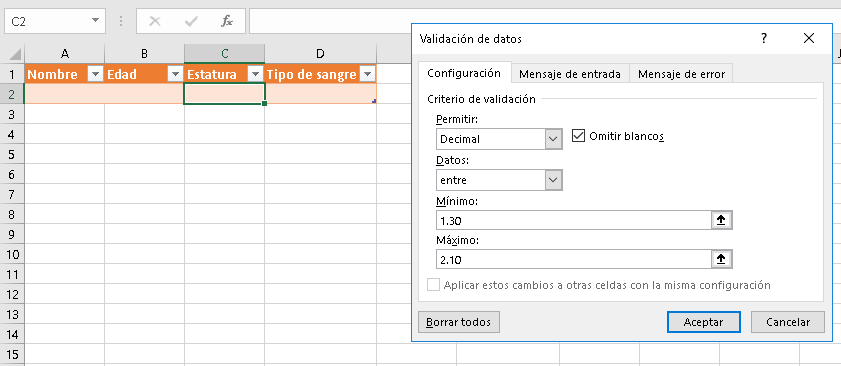This screenshot has width=841, height=366.
Task: Open the Nombre column filter dropdown
Action: point(95,75)
